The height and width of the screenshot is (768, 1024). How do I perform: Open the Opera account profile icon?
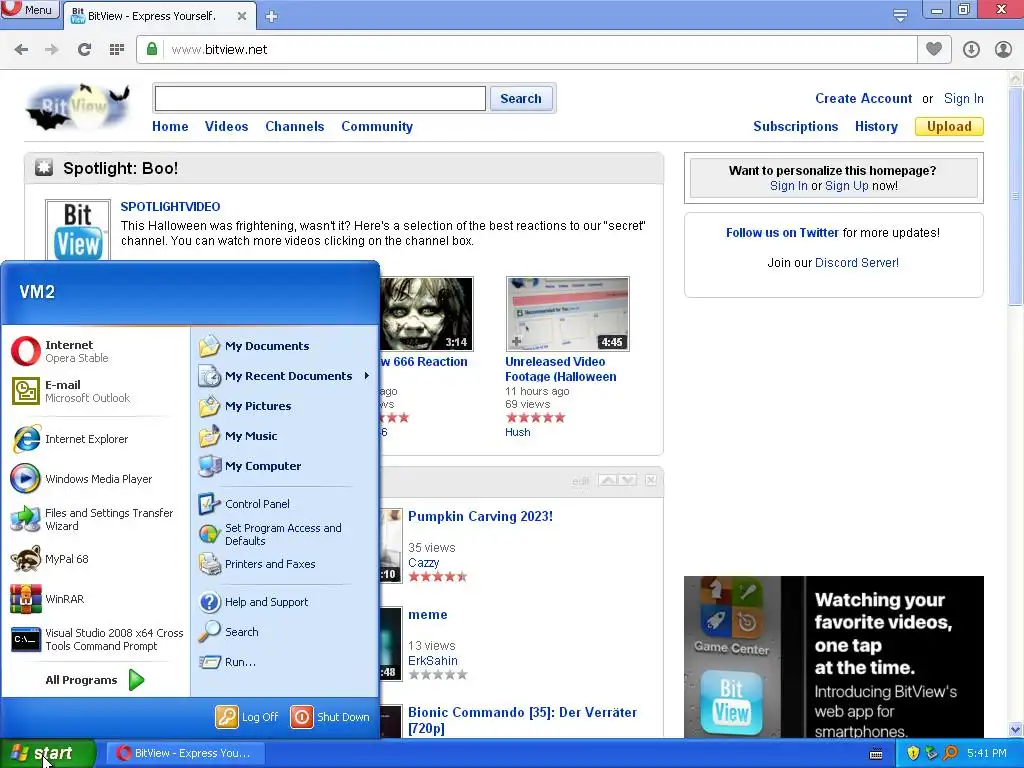tap(1003, 49)
